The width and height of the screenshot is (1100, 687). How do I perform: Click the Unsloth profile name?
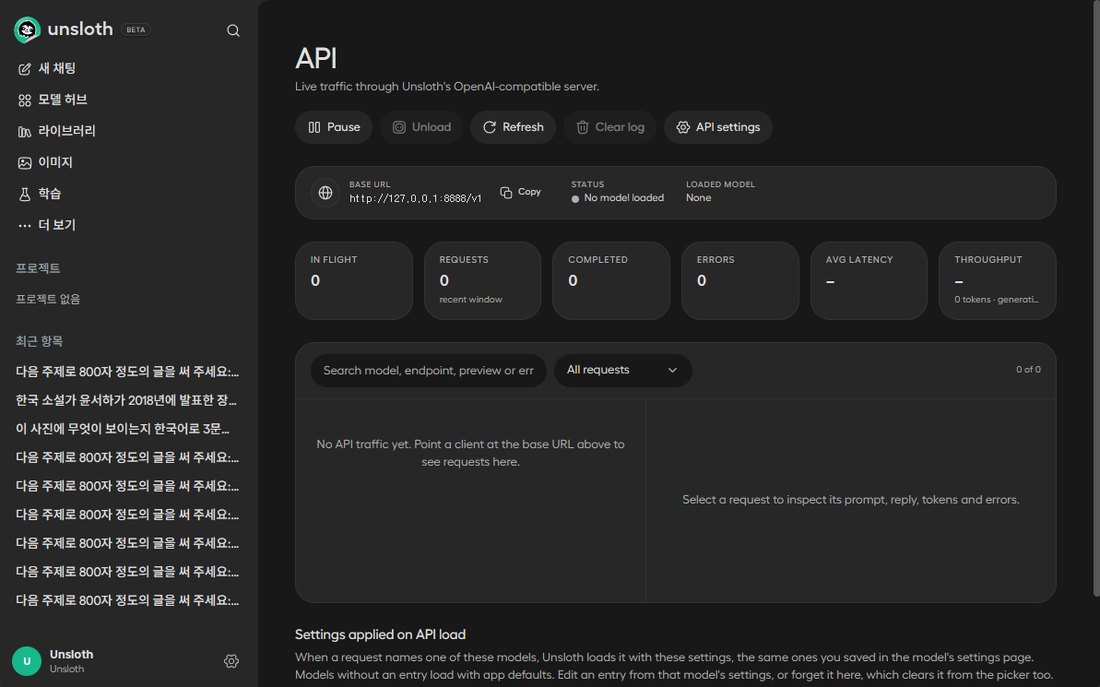(x=71, y=654)
